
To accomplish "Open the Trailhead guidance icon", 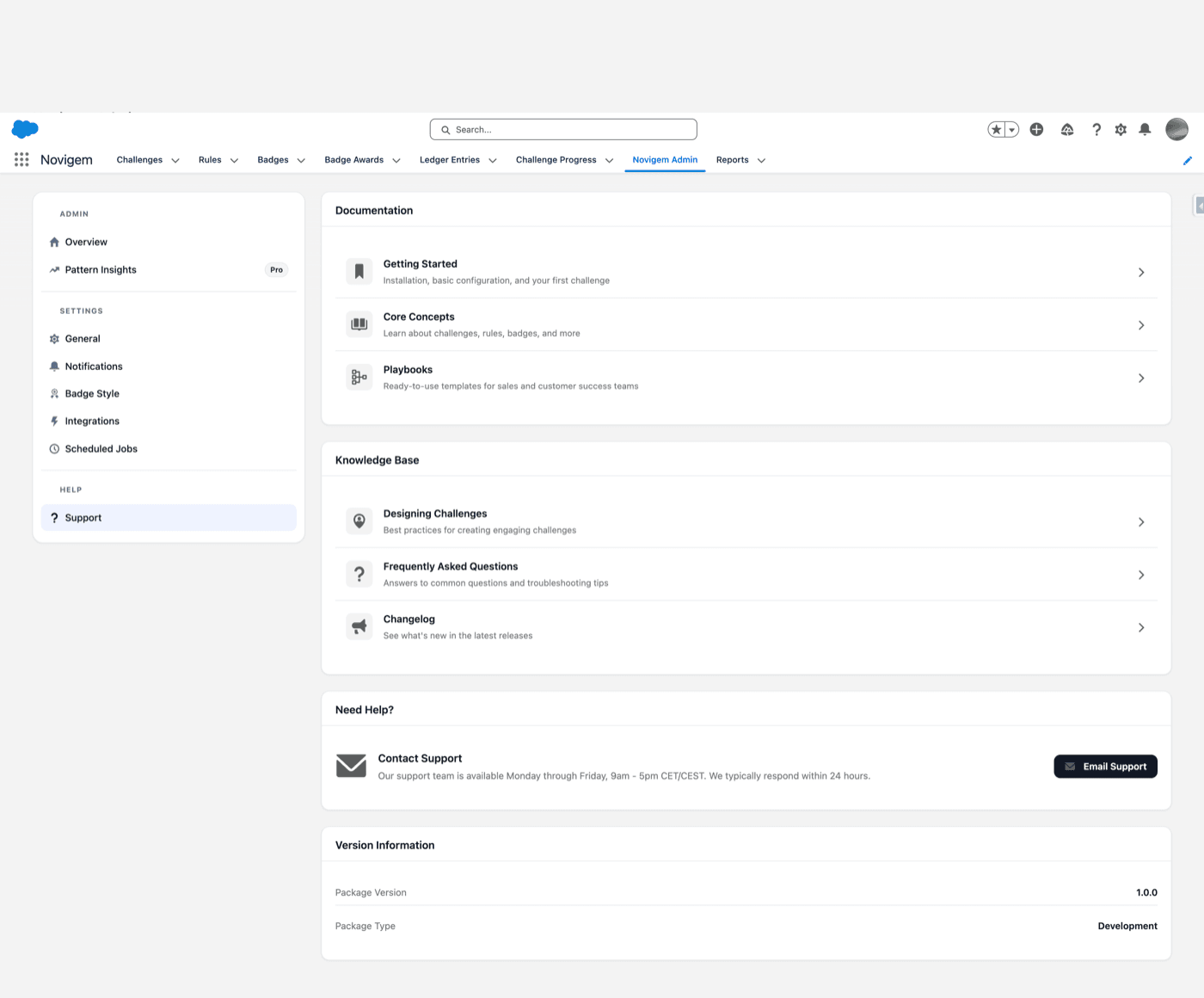I will click(x=1067, y=130).
